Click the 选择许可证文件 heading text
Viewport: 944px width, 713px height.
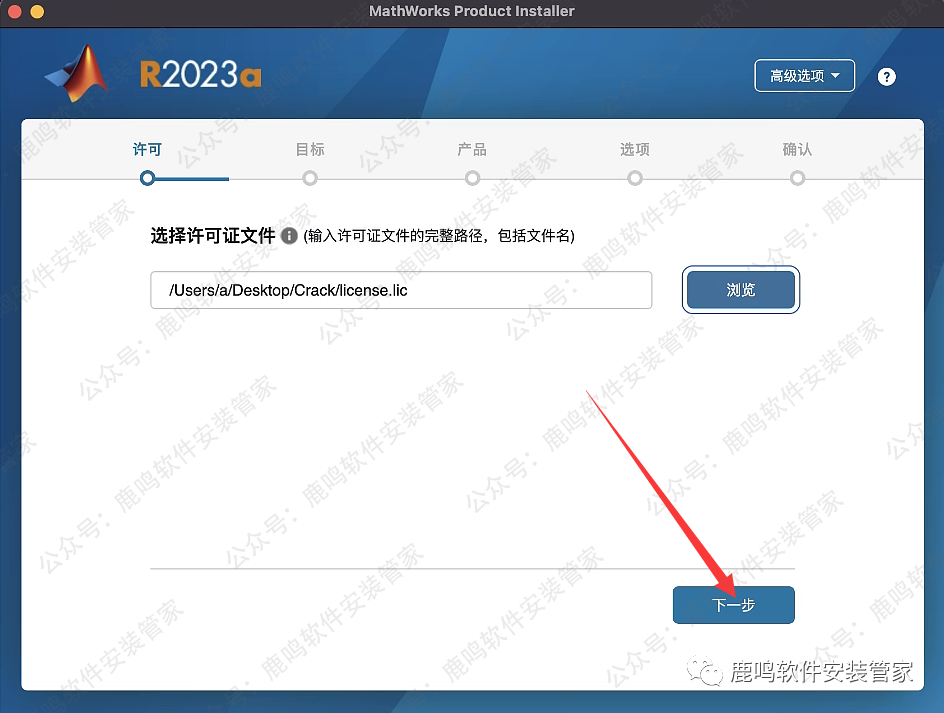pyautogui.click(x=213, y=235)
